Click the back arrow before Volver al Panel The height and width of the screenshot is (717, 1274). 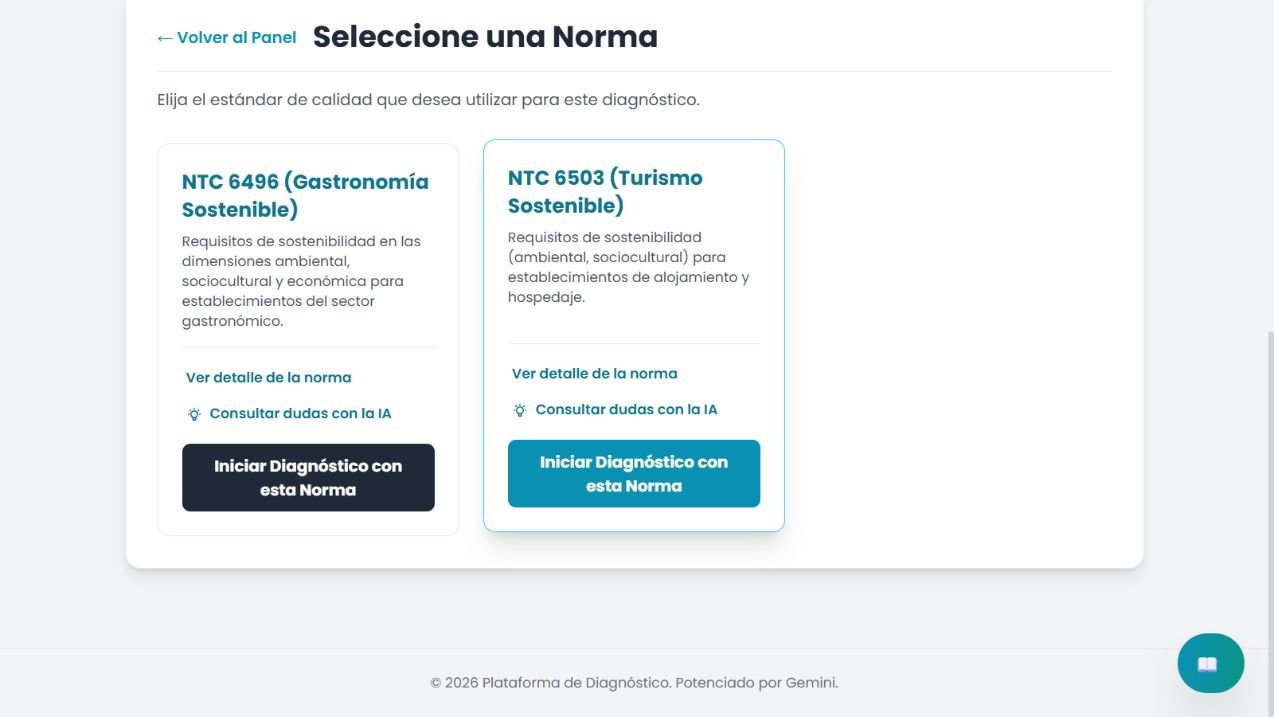click(165, 38)
